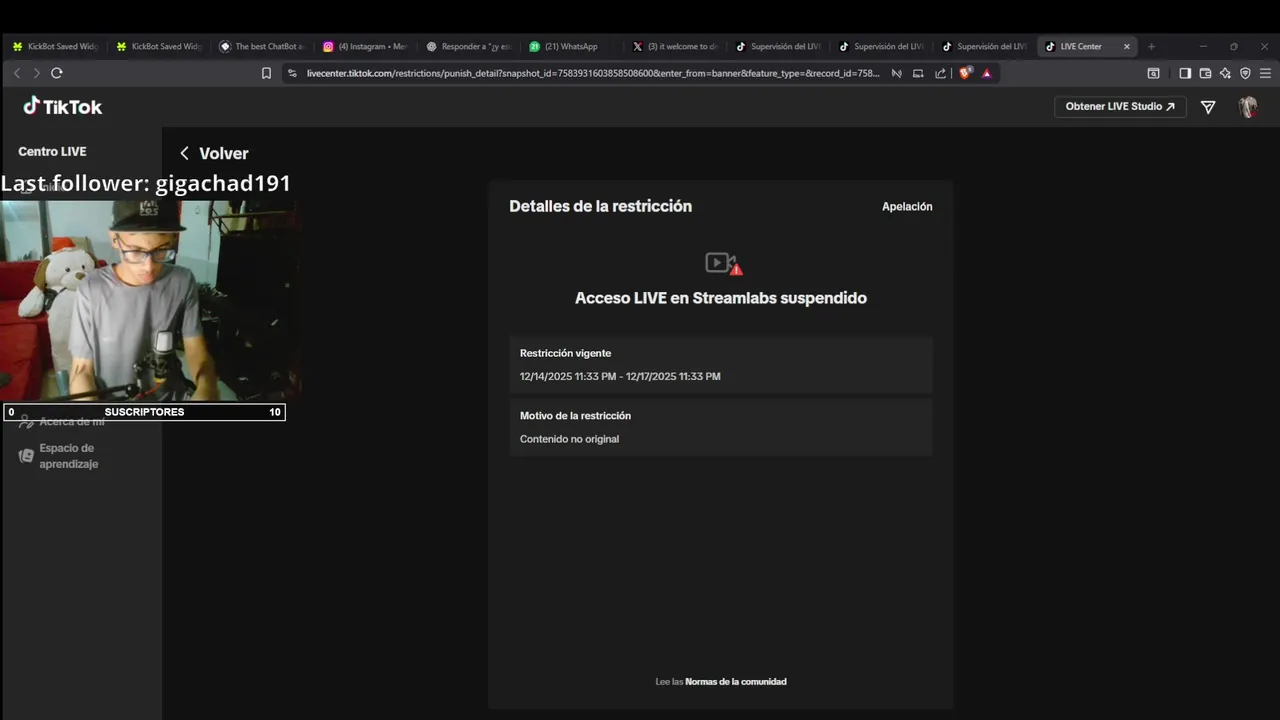Click the 12/14/2025 – 12/17/2025 date range
This screenshot has width=1280, height=720.
[x=620, y=377]
